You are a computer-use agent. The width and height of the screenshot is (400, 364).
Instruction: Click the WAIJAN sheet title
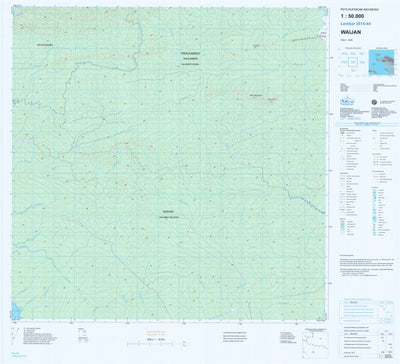[x=351, y=32]
